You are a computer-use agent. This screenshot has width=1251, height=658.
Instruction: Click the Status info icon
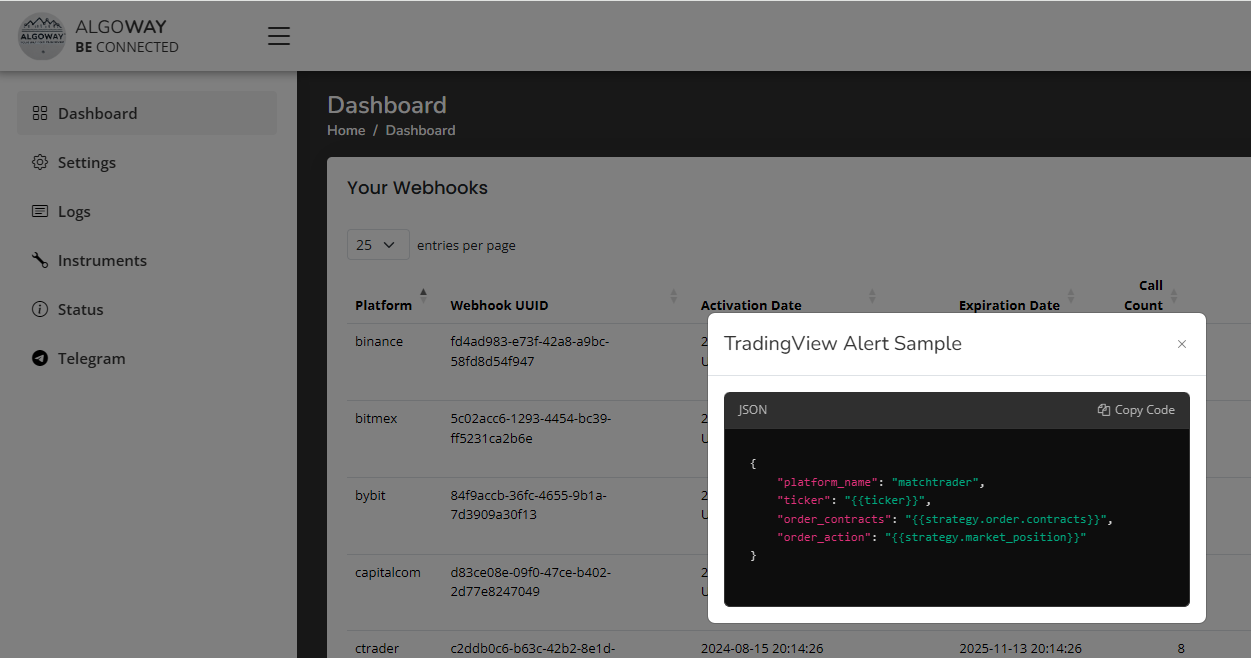tap(40, 309)
